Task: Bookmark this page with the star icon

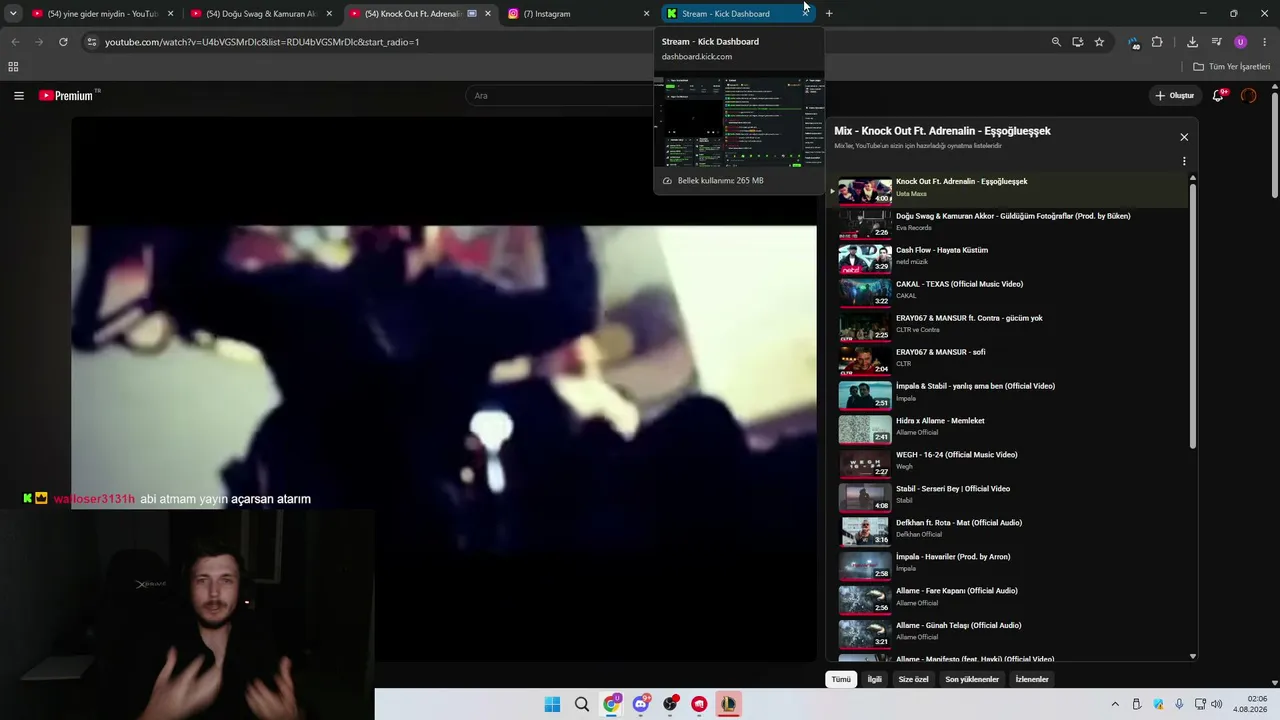Action: [x=1099, y=42]
